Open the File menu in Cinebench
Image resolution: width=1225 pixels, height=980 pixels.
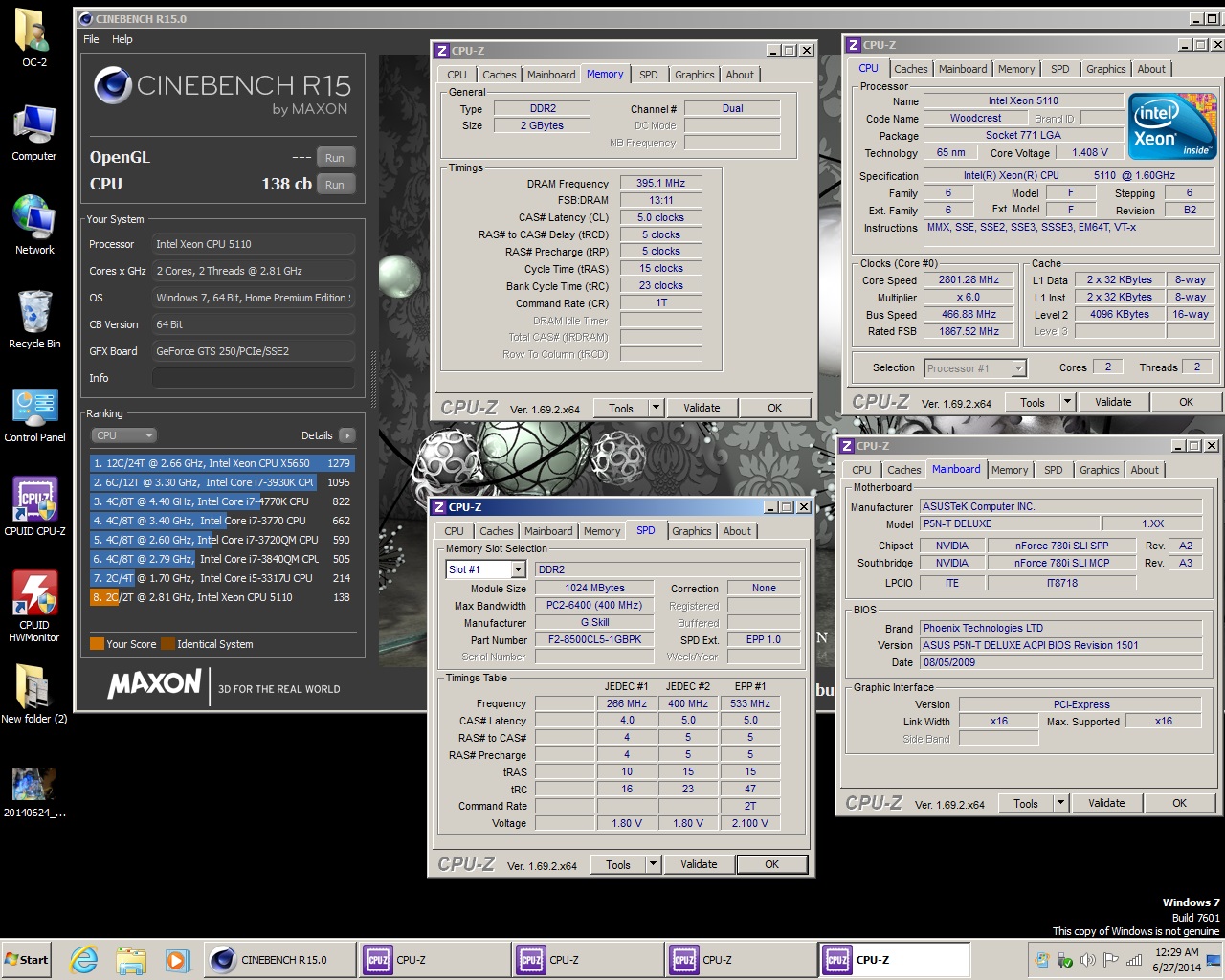(91, 39)
